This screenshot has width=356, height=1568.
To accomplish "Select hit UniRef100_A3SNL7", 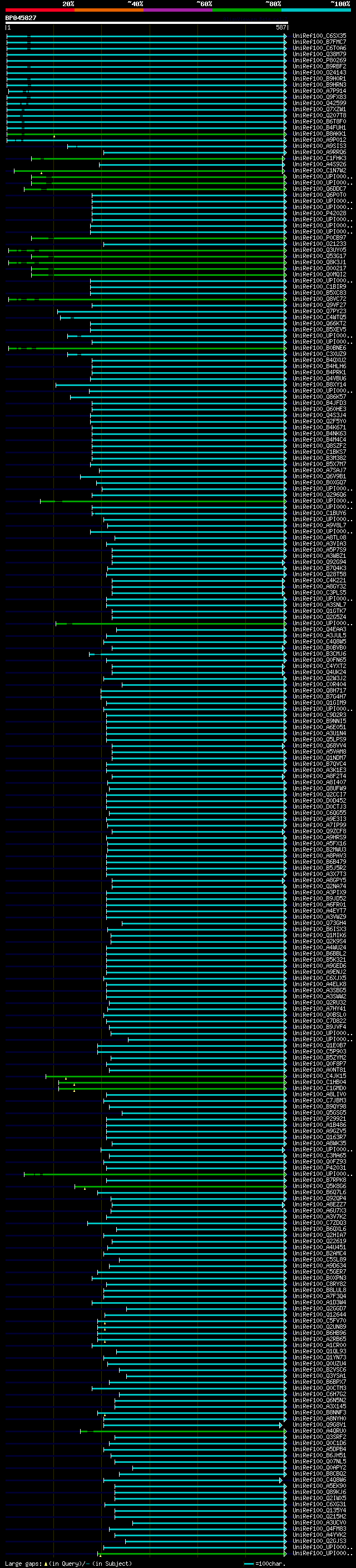I will point(319,605).
